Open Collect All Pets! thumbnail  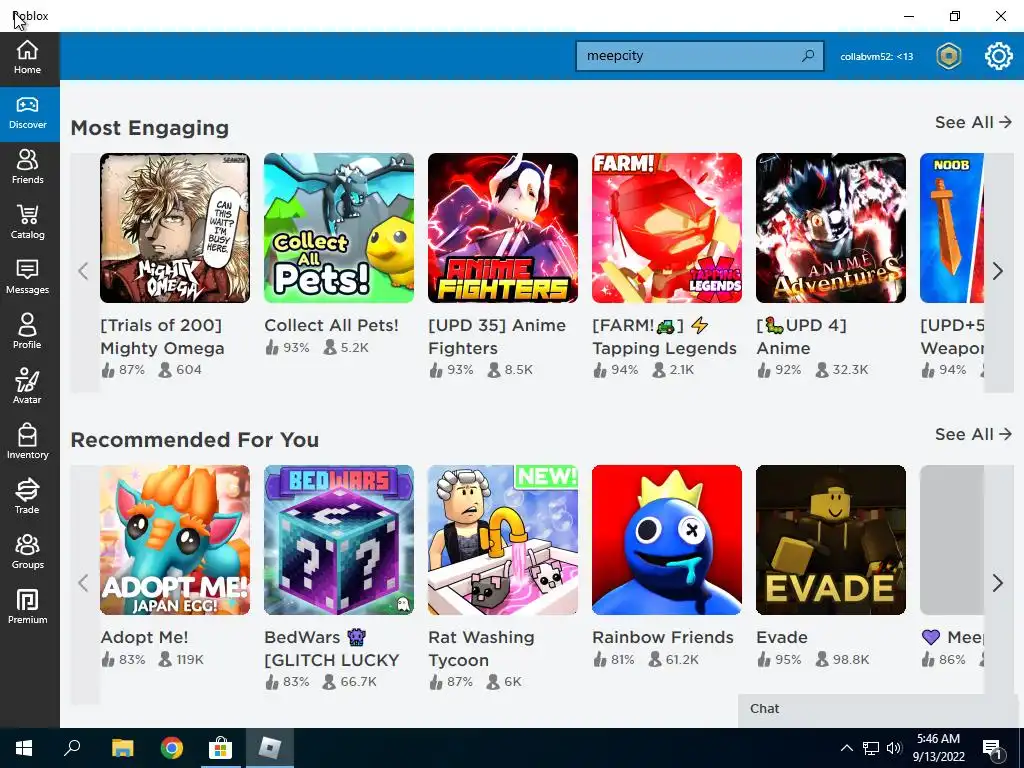339,228
